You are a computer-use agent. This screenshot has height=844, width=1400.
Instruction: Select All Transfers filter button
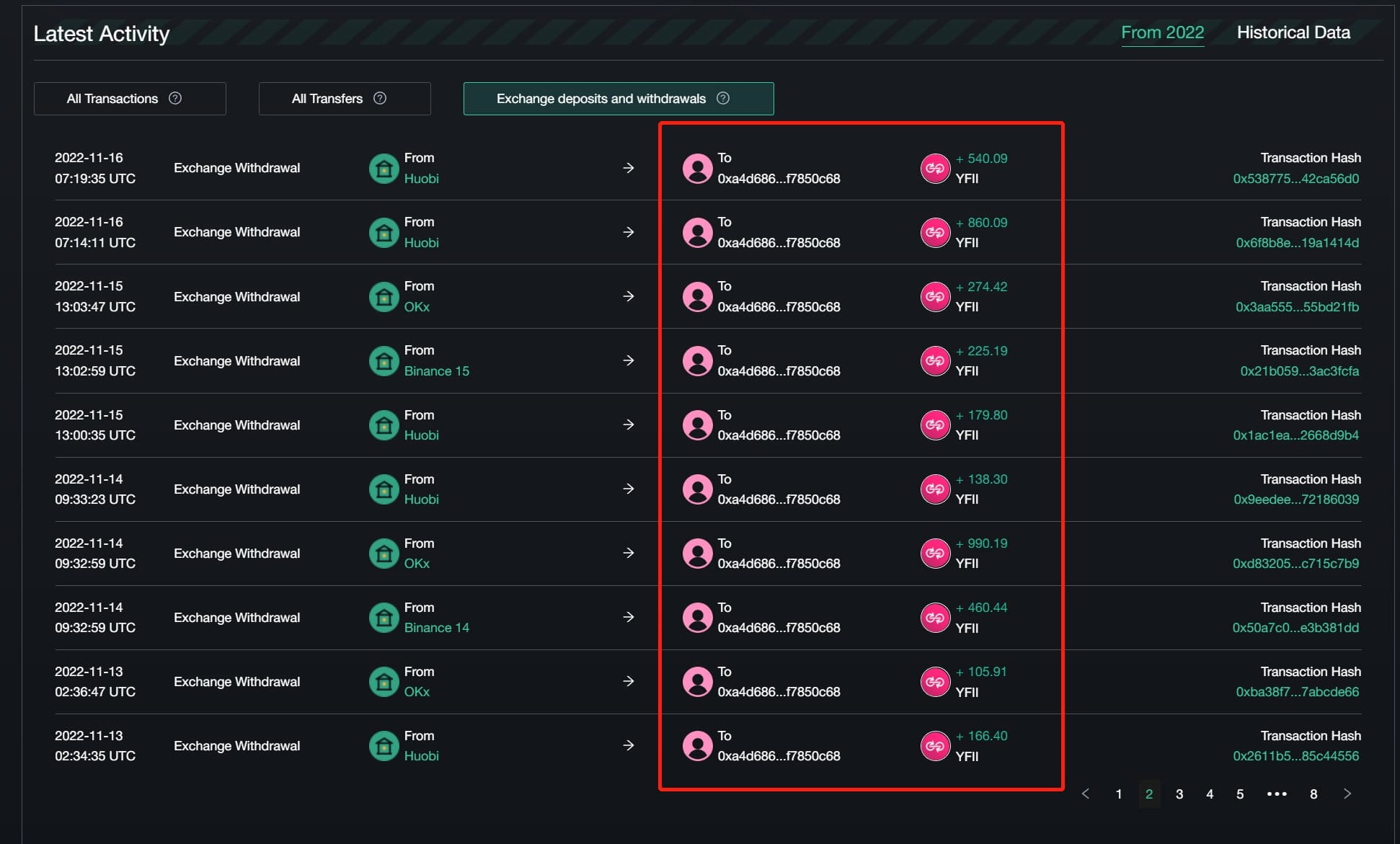[345, 99]
